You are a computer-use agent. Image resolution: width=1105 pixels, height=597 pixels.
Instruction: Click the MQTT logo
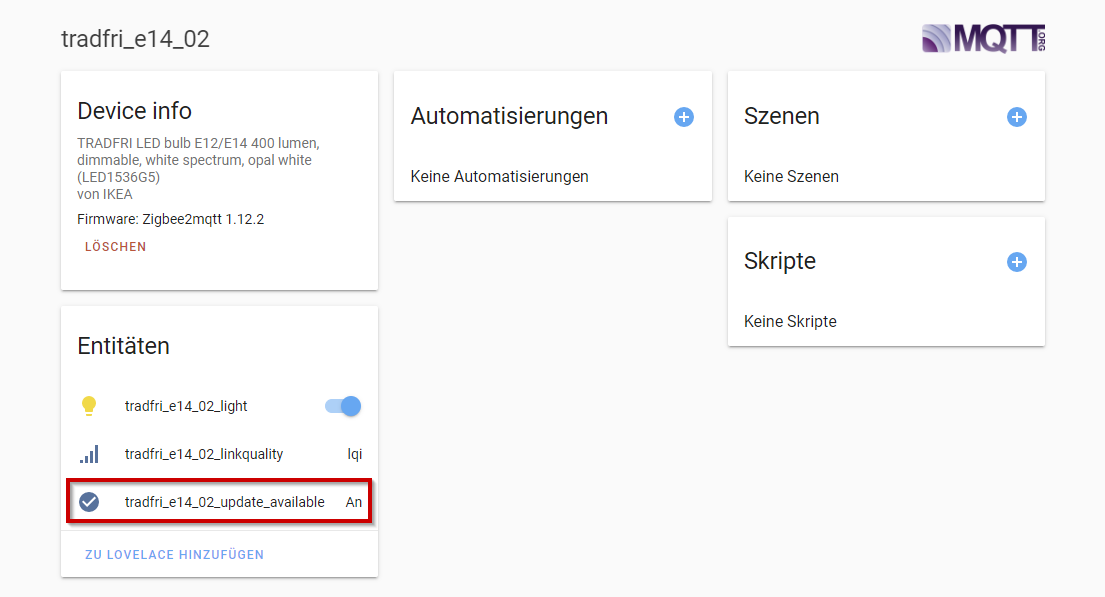coord(983,38)
